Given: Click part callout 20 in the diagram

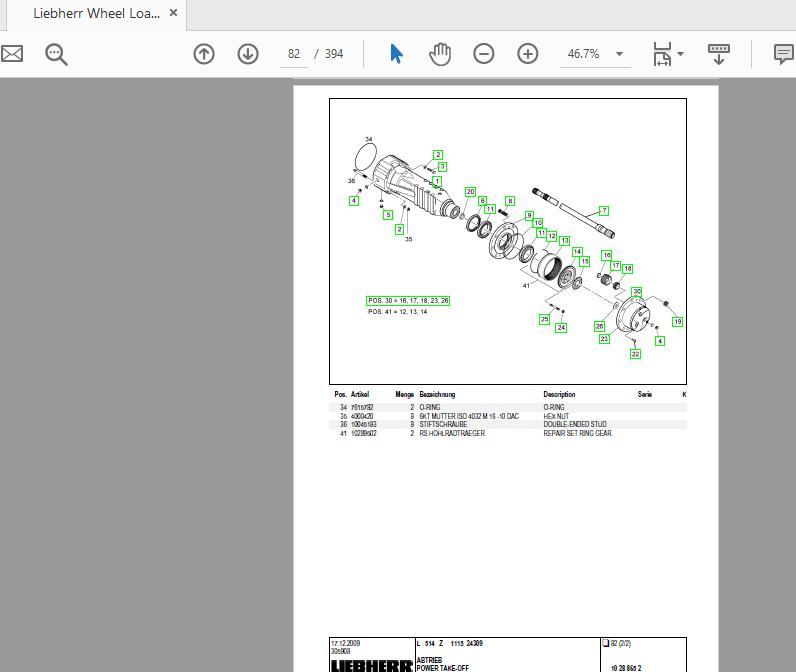Looking at the screenshot, I should 471,192.
